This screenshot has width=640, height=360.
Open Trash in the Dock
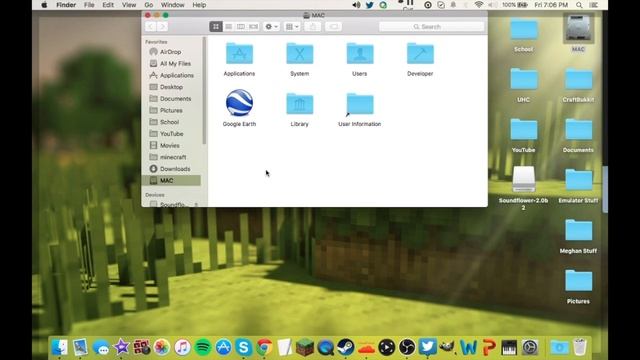point(580,347)
